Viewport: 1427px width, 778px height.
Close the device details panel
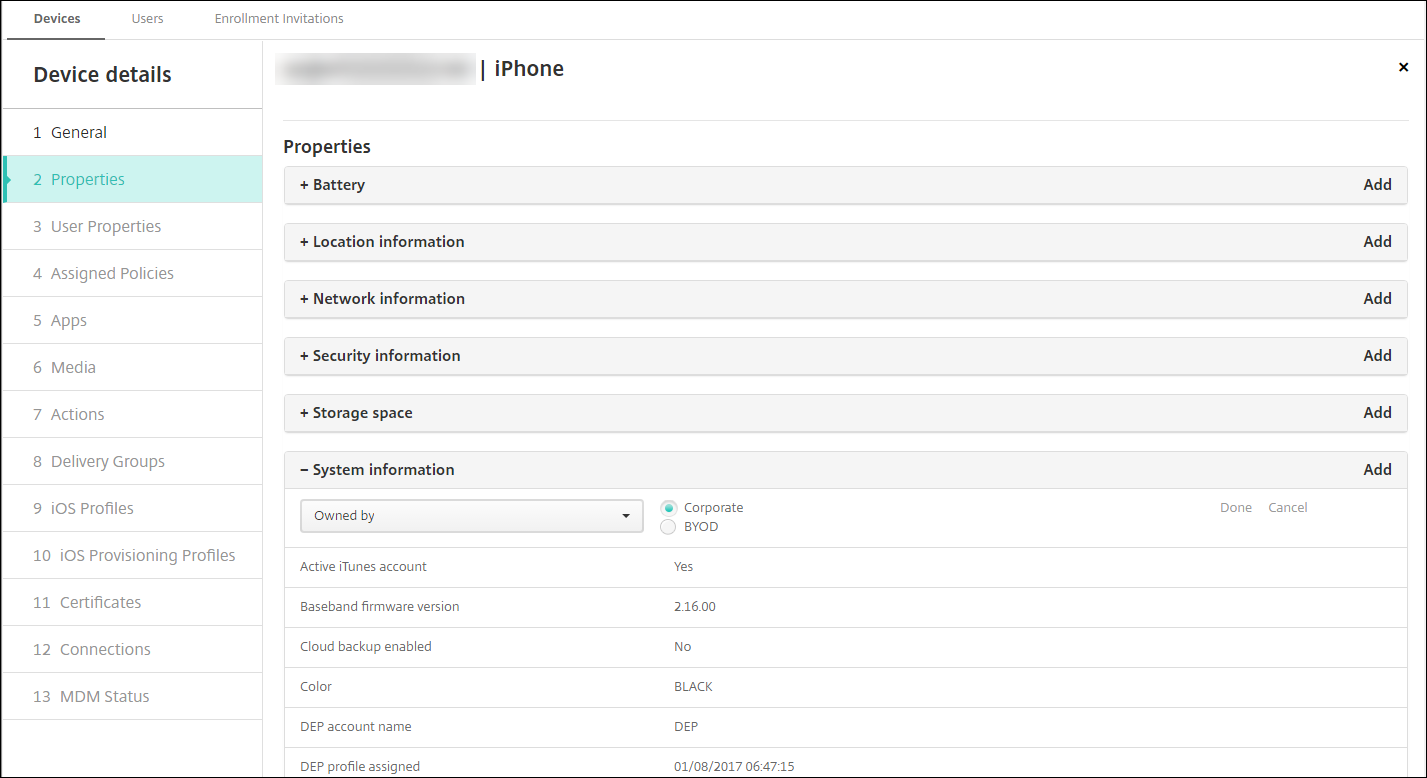(x=1403, y=67)
